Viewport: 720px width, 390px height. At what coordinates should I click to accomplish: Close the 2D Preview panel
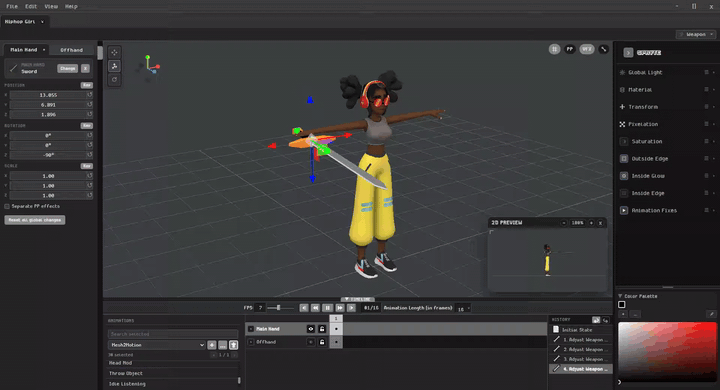coord(600,223)
